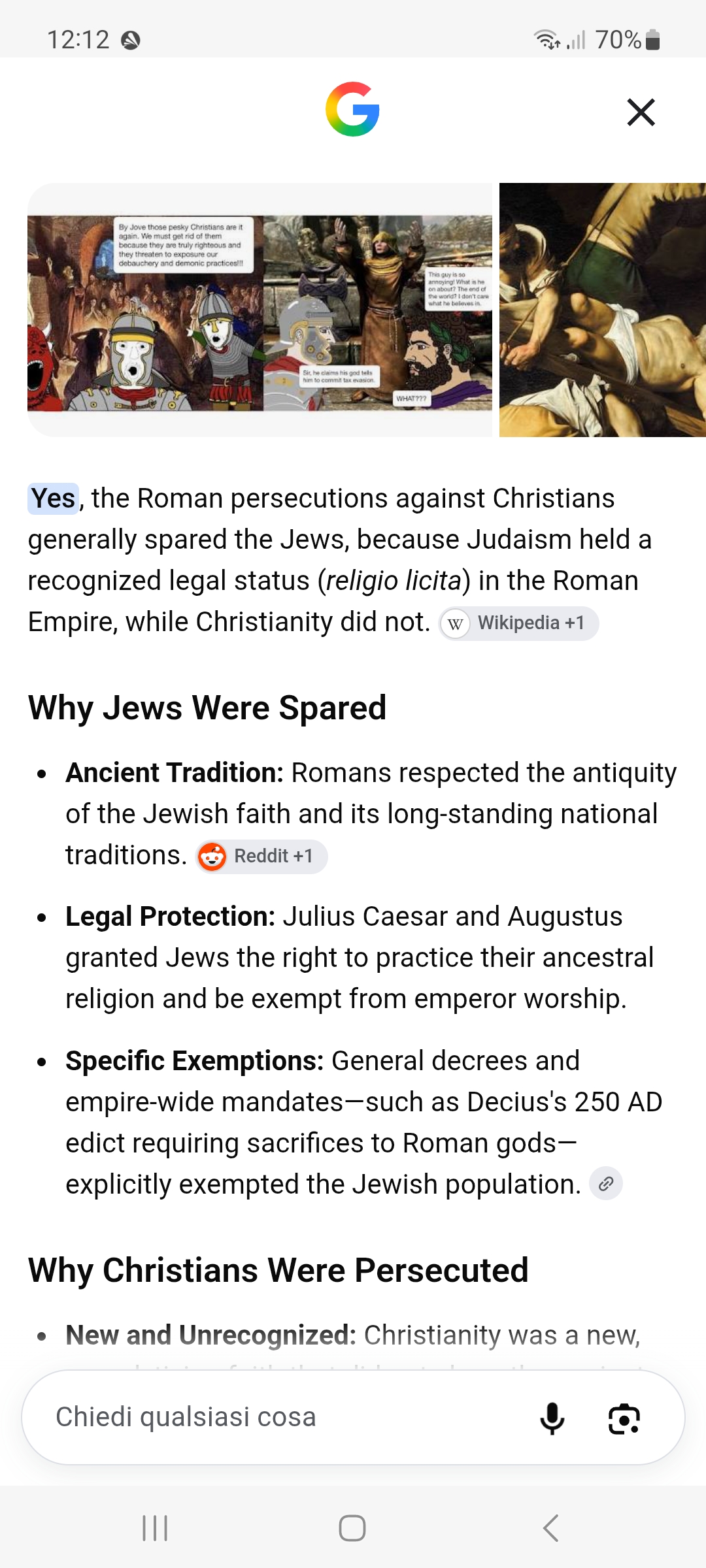
Task: Tap the Why Jews Were Spared heading
Action: click(207, 708)
